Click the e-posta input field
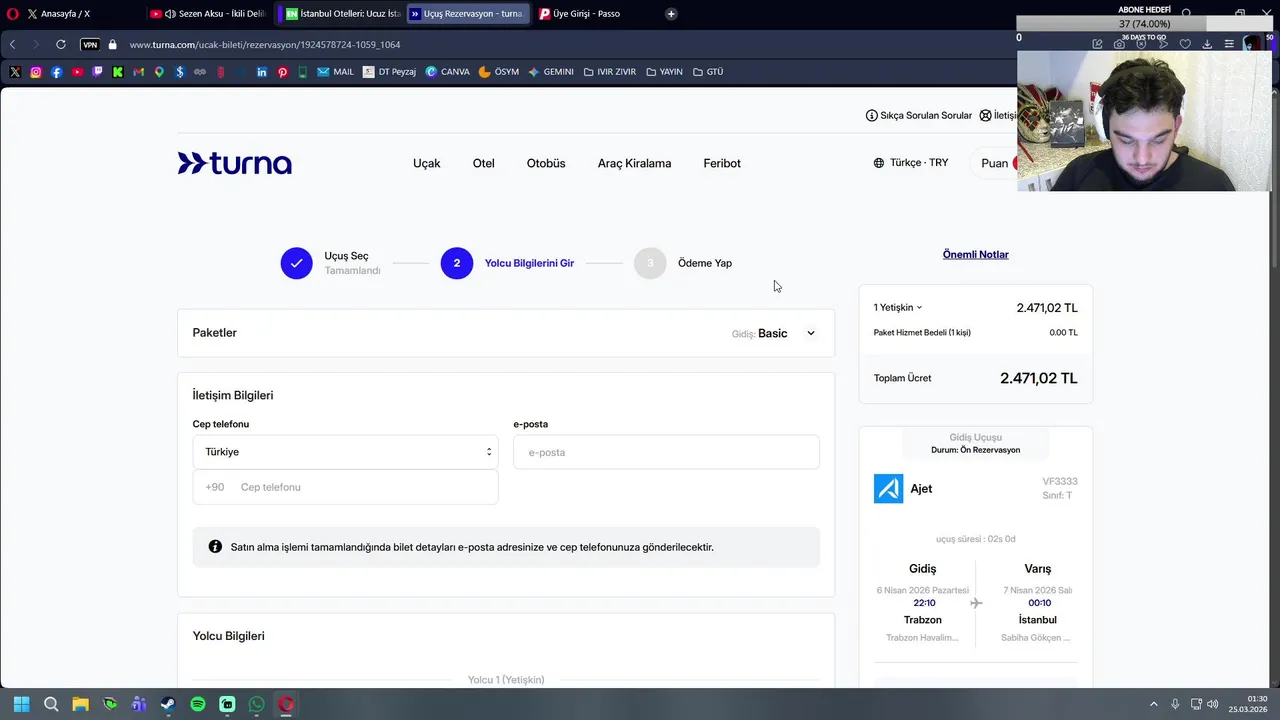1280x720 pixels. click(x=666, y=452)
